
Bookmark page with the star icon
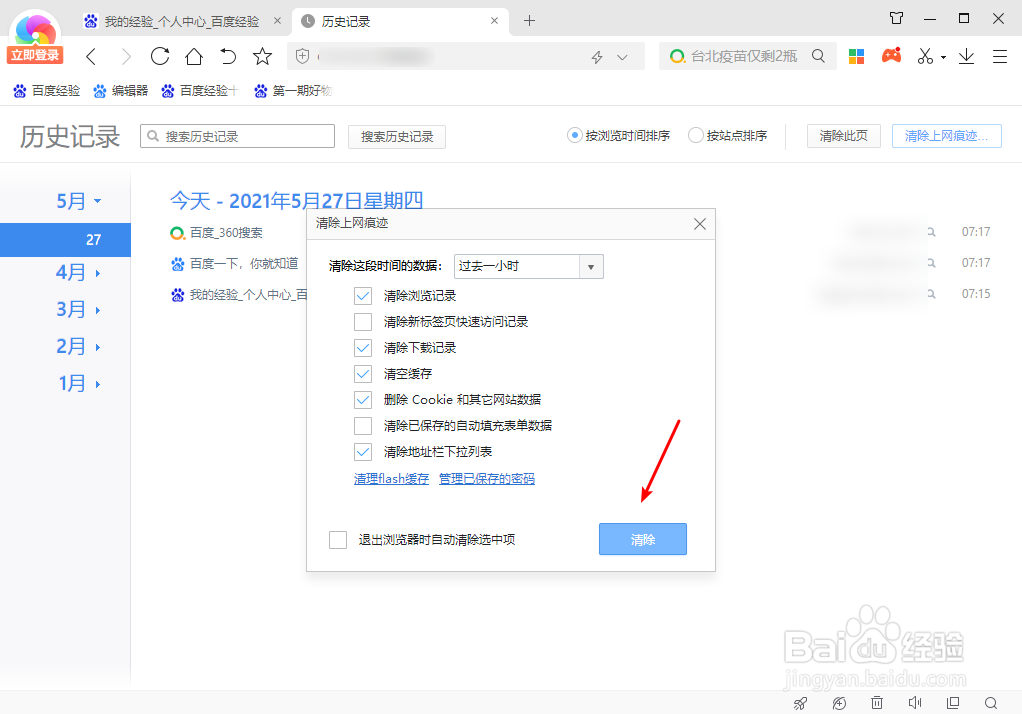point(262,57)
